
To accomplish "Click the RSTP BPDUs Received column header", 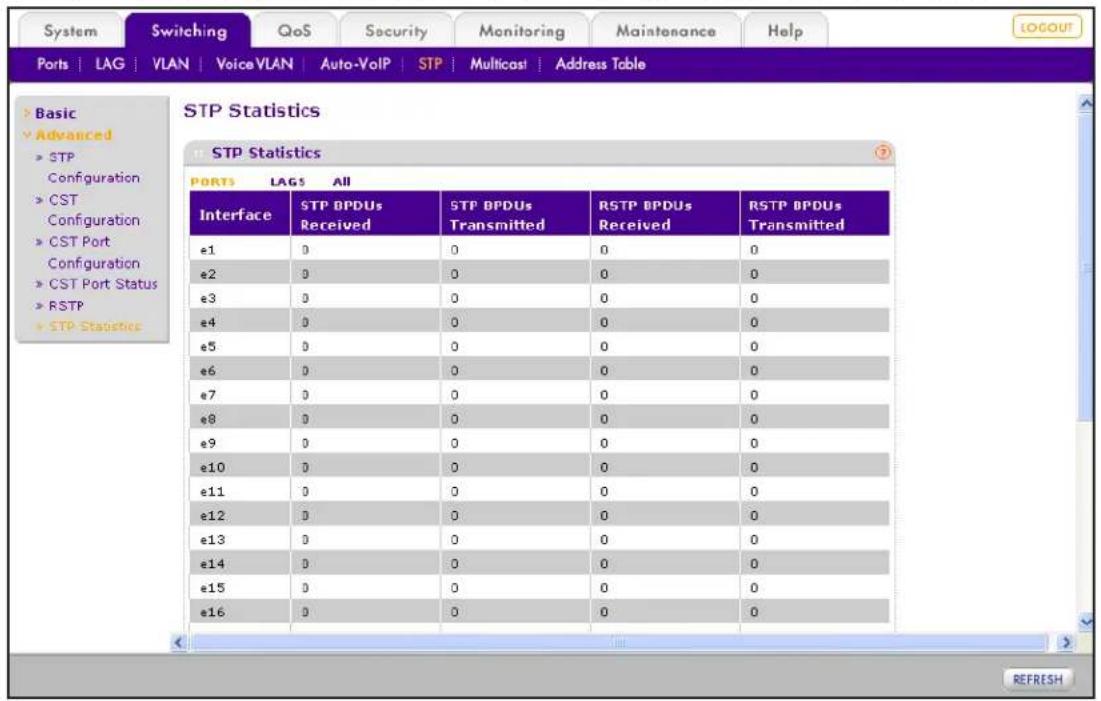I will tap(664, 214).
